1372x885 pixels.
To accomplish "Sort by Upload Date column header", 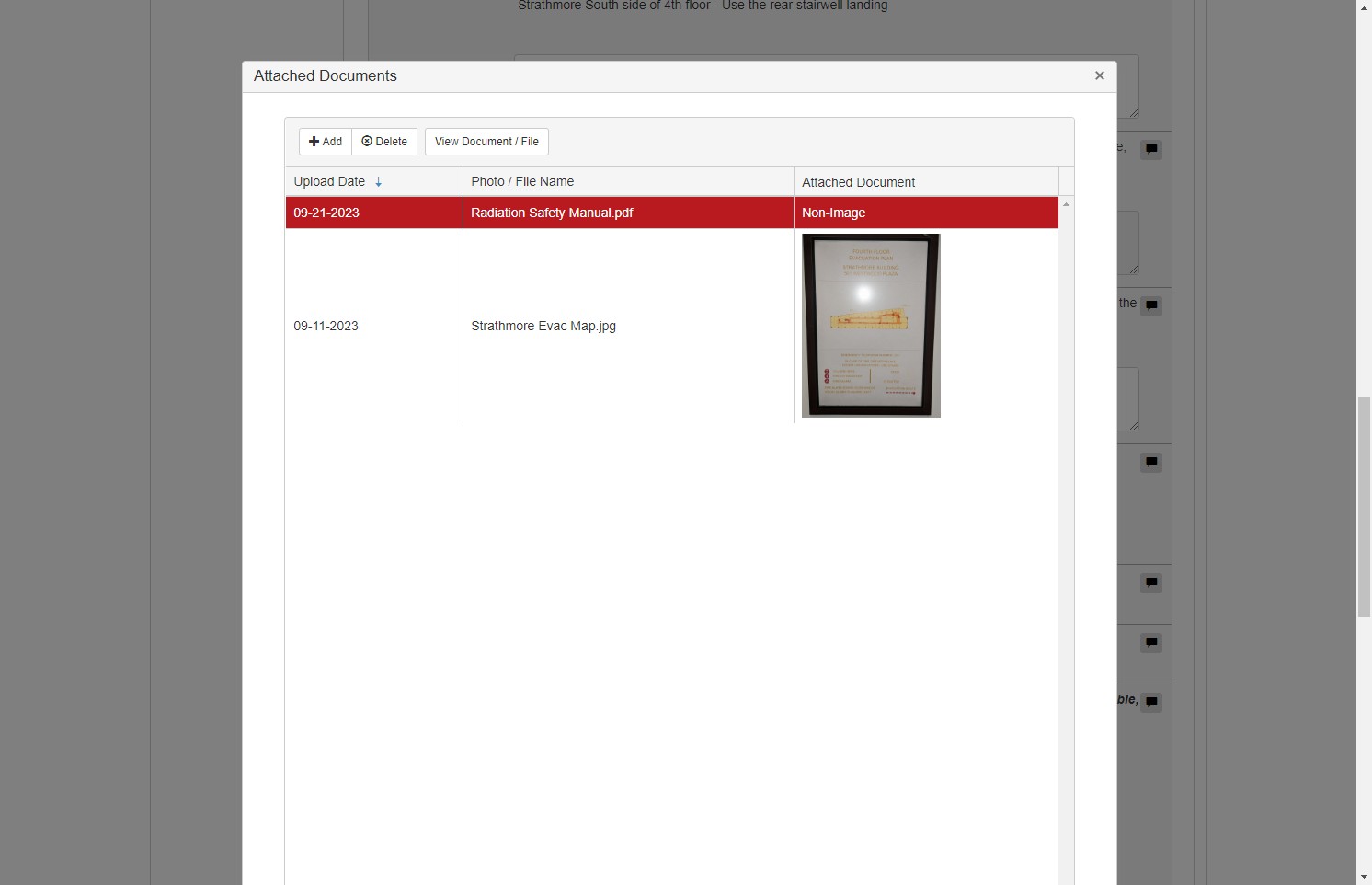I will (373, 181).
